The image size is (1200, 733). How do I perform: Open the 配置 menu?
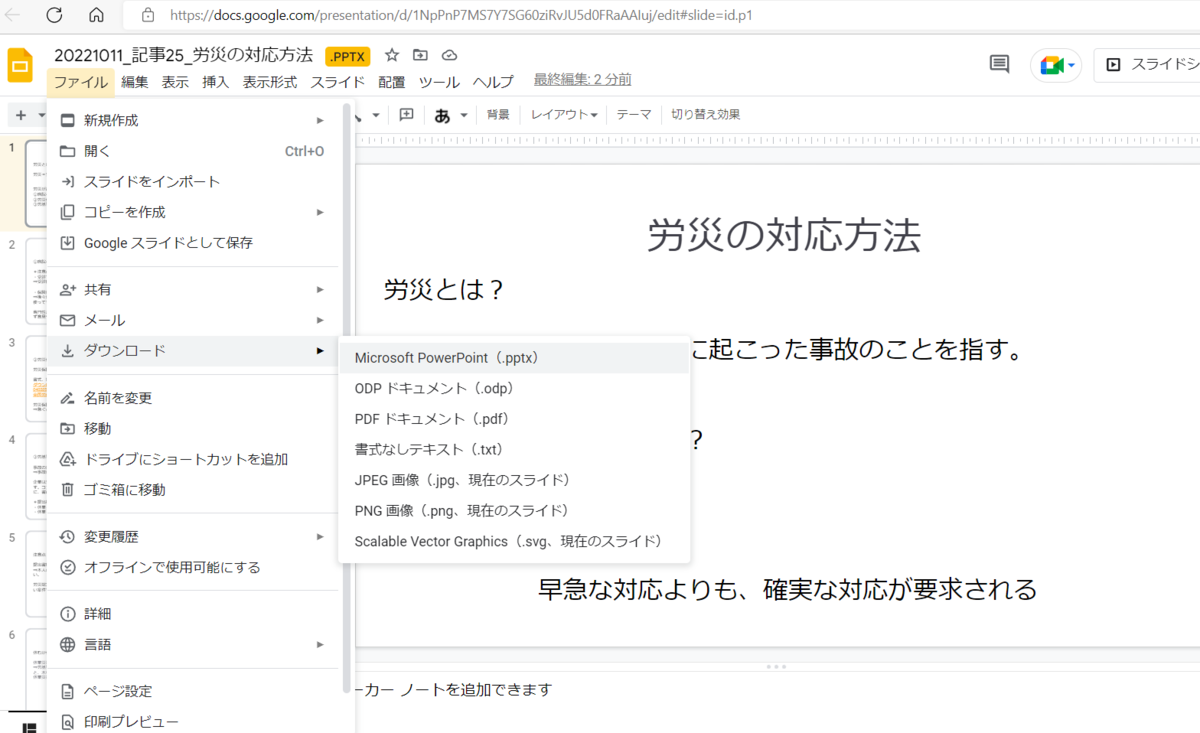click(x=392, y=82)
